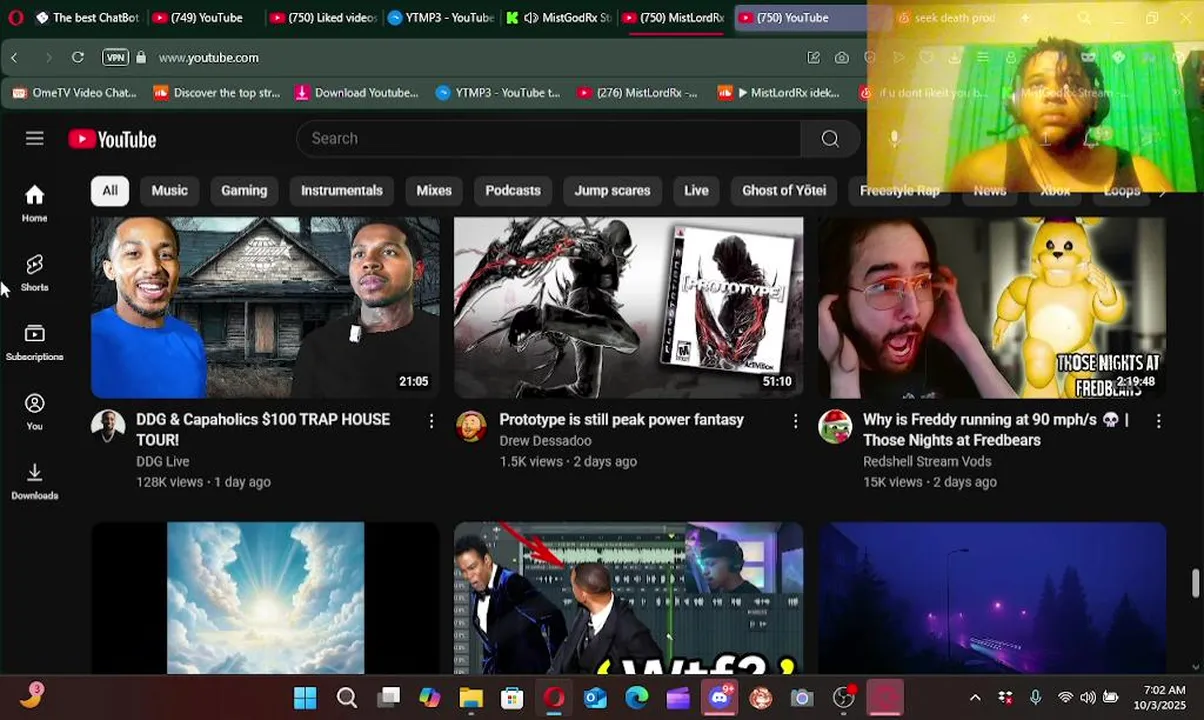
Task: Click the Opera menu logo
Action: coord(15,18)
